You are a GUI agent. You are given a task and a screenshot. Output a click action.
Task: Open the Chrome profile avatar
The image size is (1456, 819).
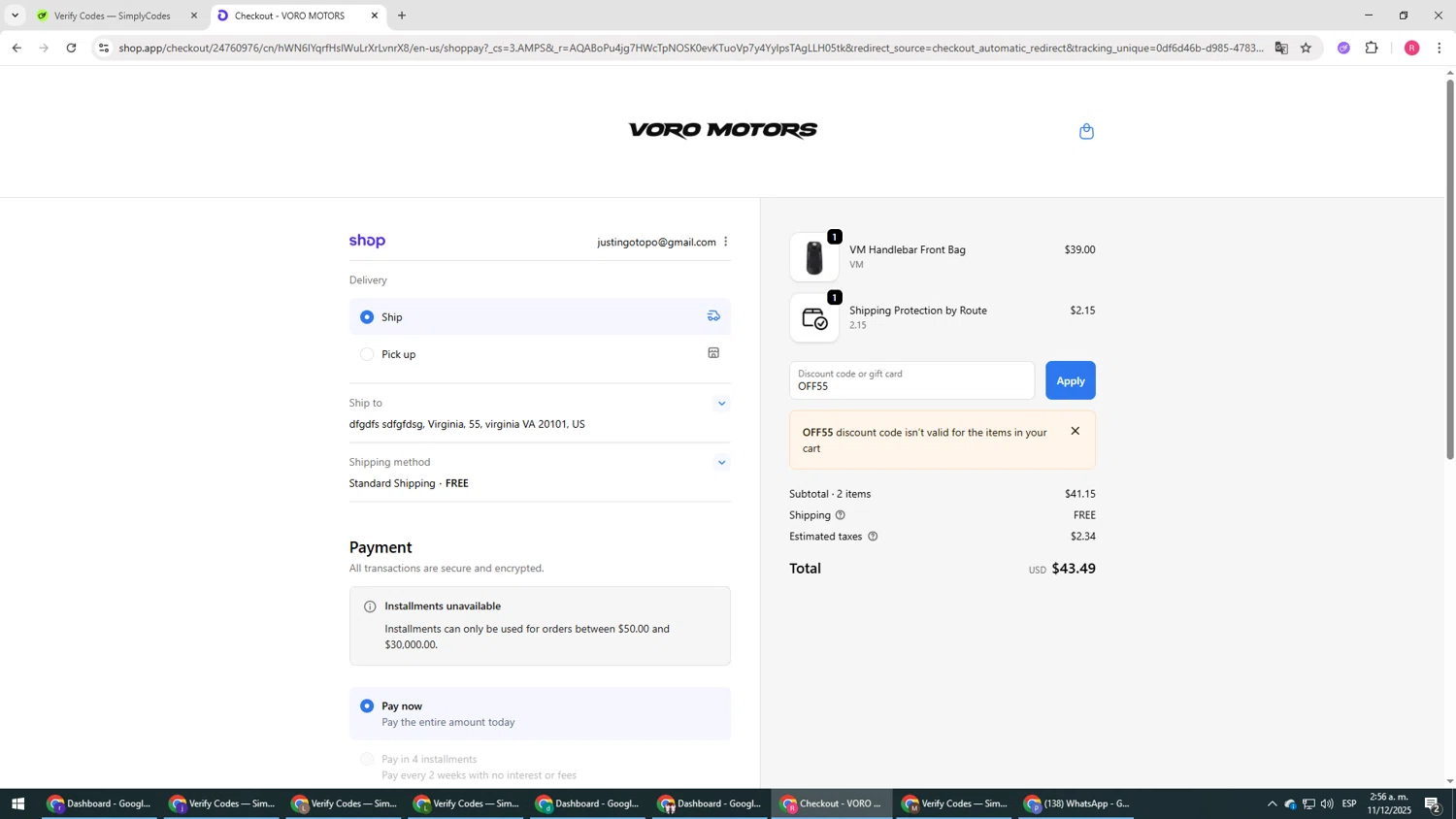tap(1412, 48)
